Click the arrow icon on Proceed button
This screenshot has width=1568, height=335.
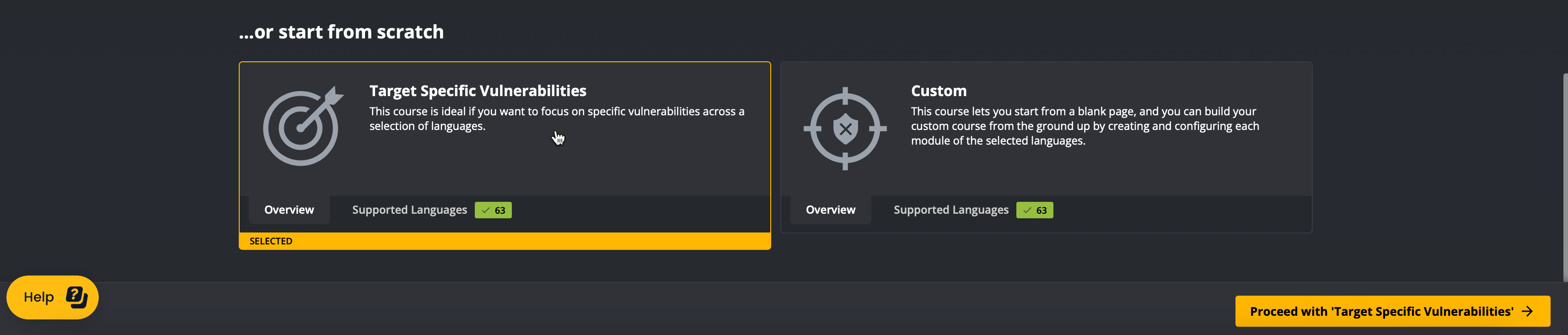[1527, 311]
